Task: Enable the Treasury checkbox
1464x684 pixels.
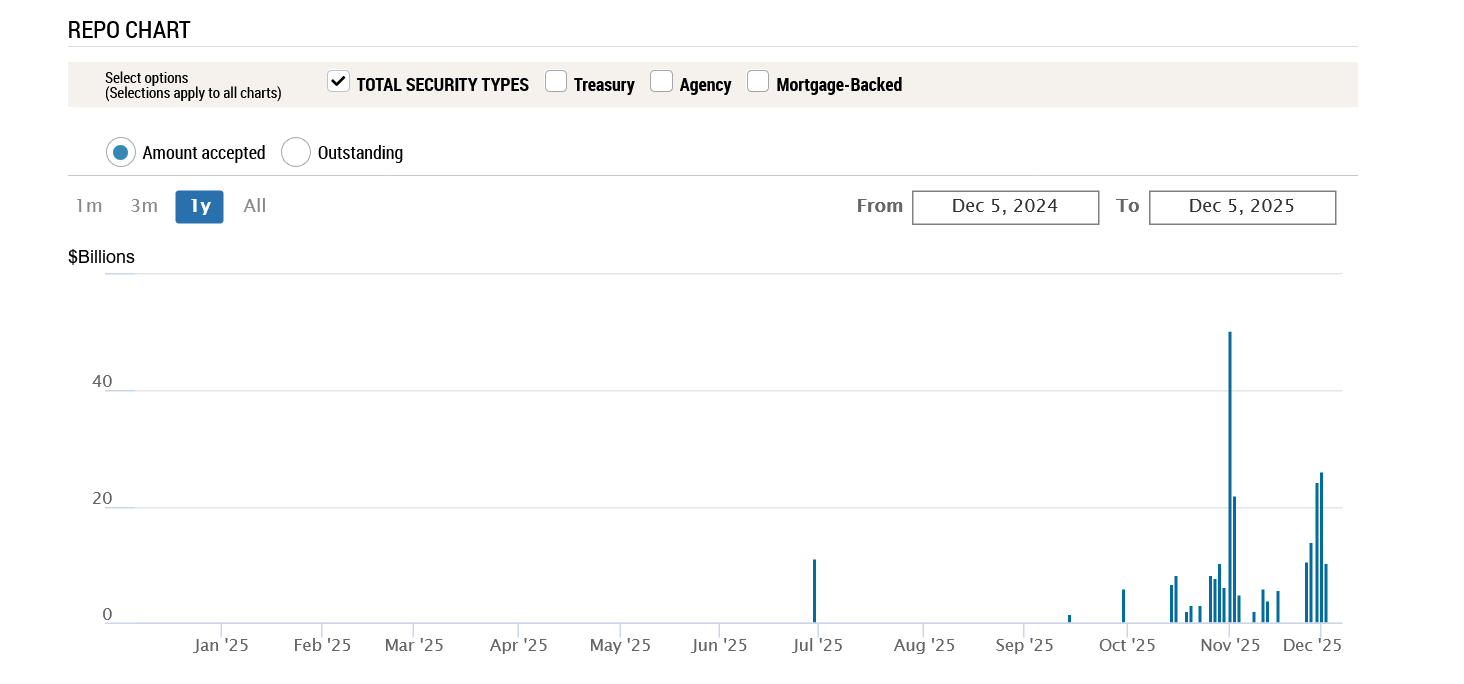Action: tap(556, 82)
